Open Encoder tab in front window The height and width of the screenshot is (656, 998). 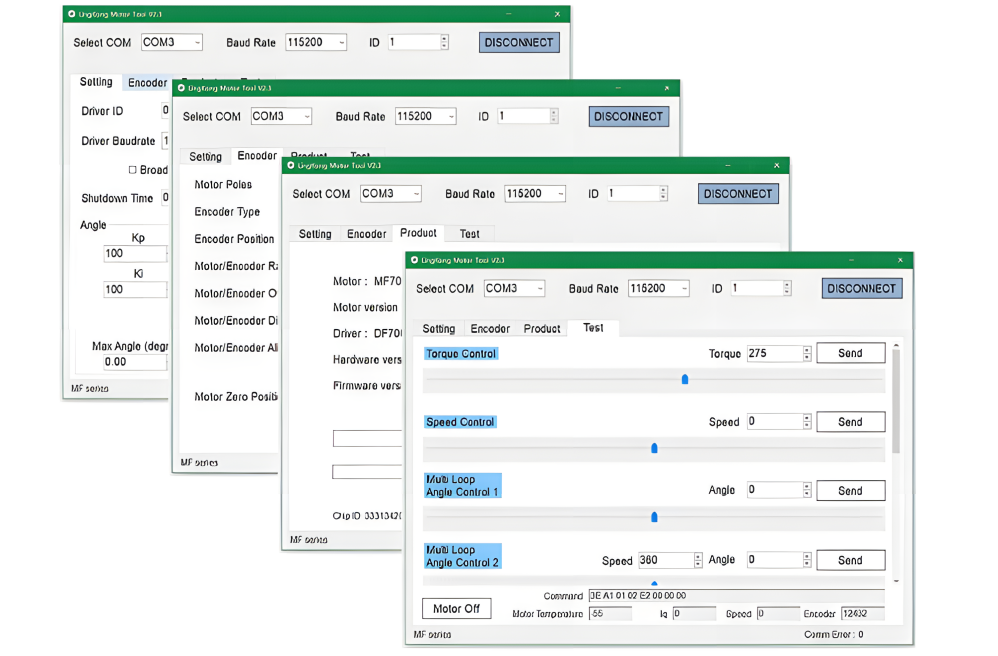[490, 328]
